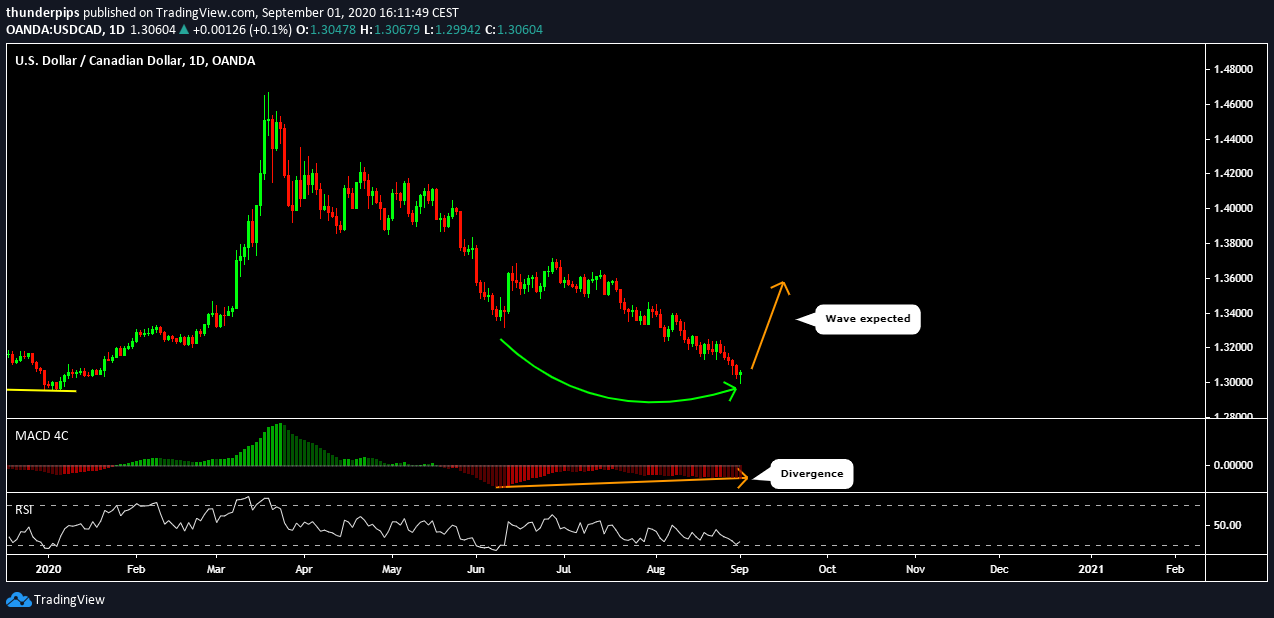Click the 1.30000 price axis label
Screen dimensions: 1274x618
[x=1234, y=382]
